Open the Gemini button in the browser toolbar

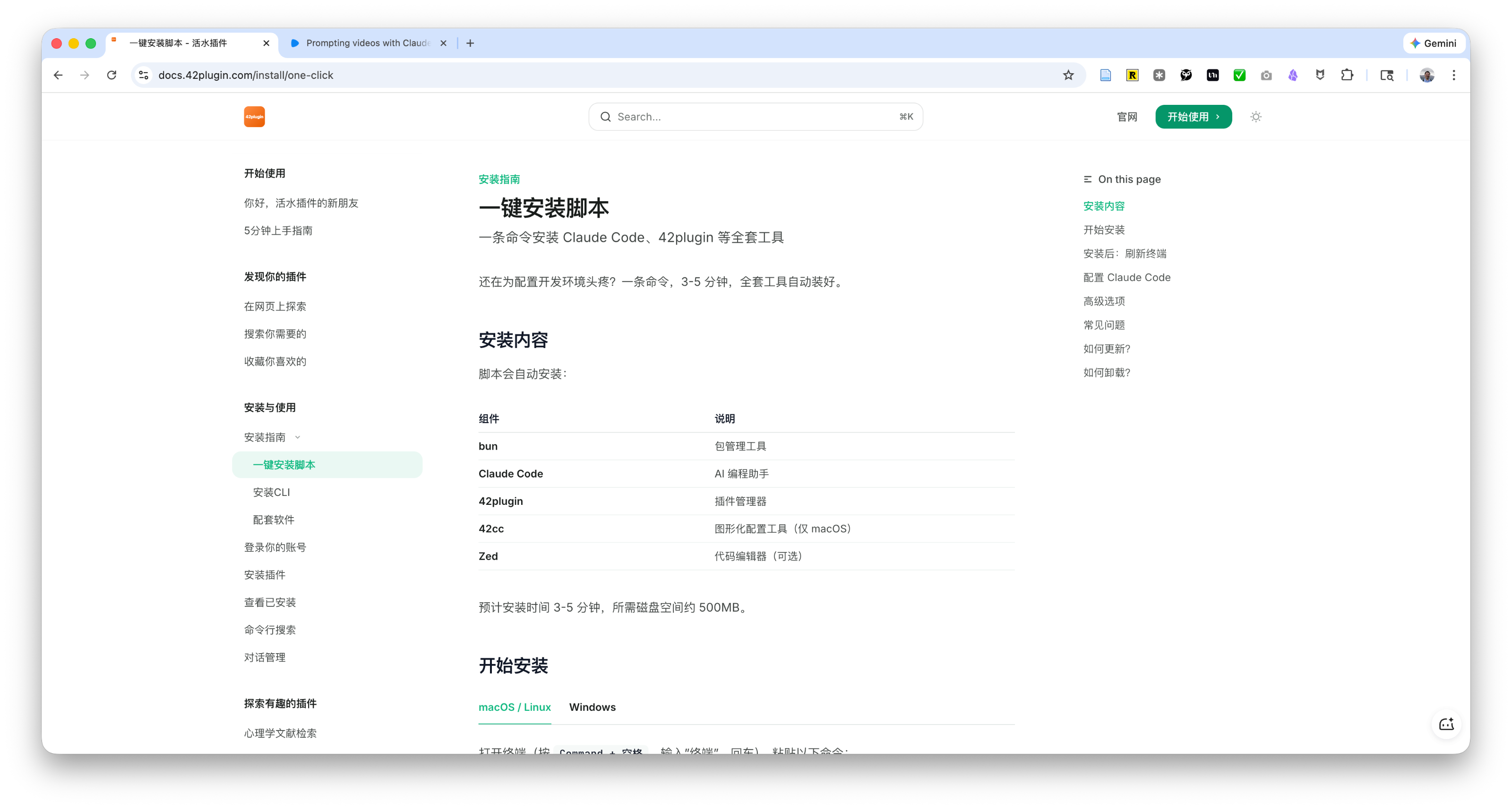point(1434,43)
